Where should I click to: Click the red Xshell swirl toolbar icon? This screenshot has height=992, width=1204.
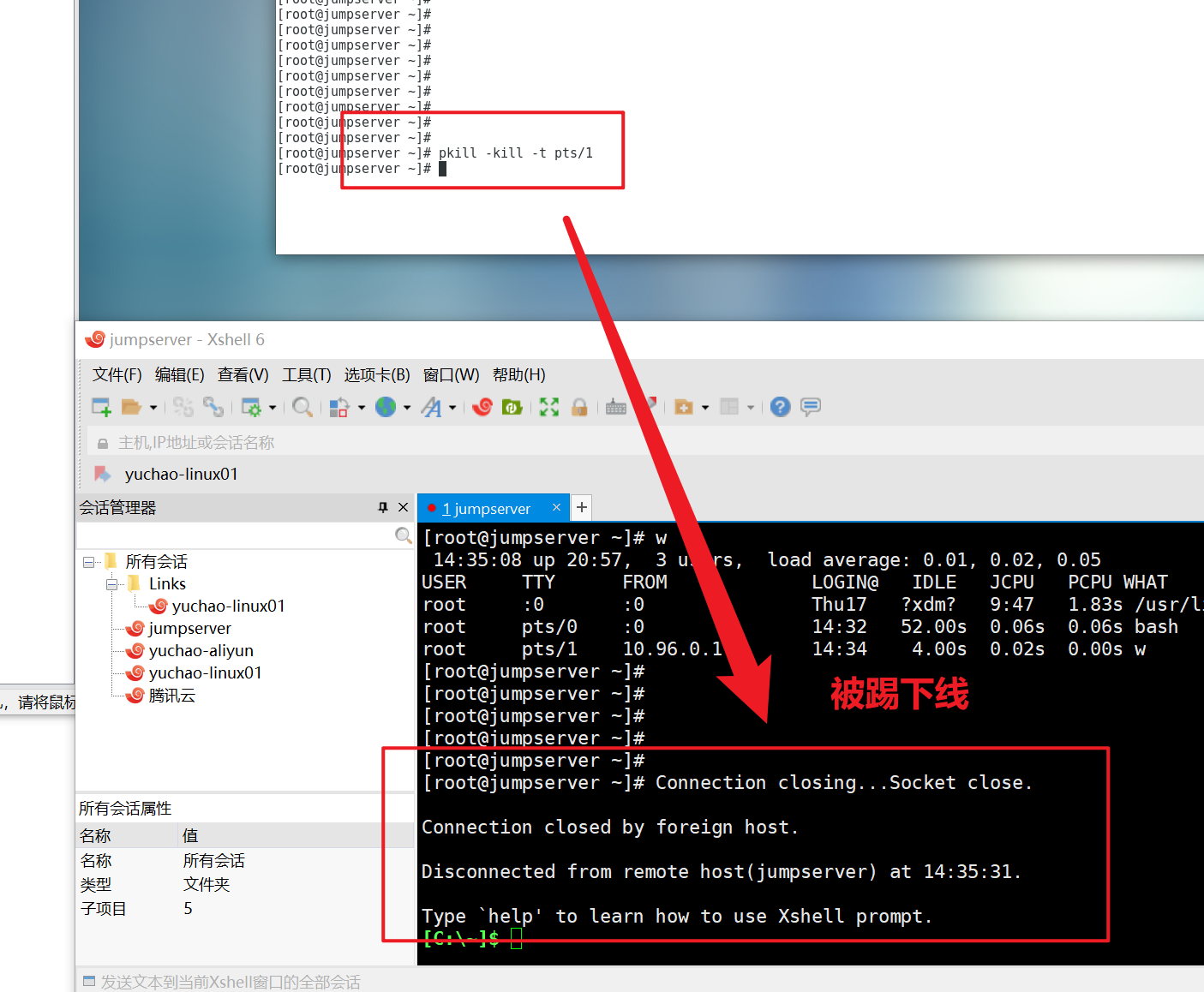(x=482, y=407)
